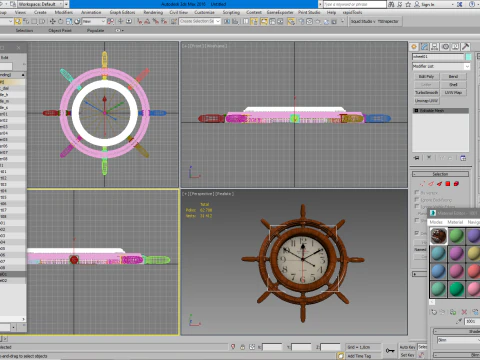Select the Edge sub-object level icon
This screenshot has width=480, height=360.
tap(431, 184)
